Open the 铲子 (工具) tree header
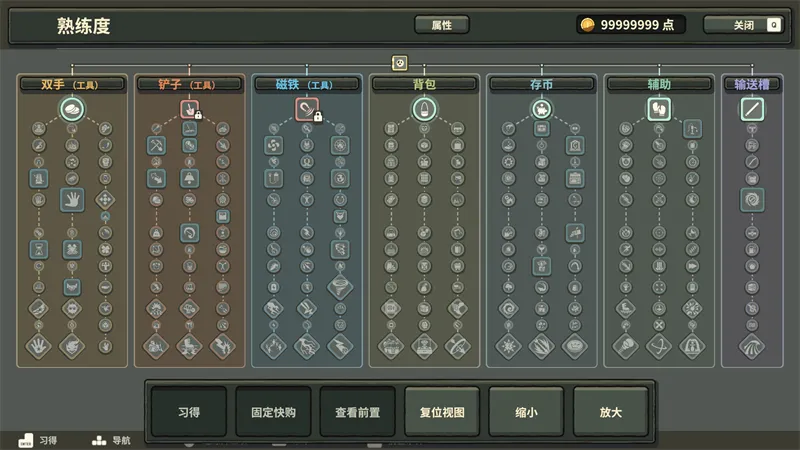Image resolution: width=800 pixels, height=450 pixels. 189,84
